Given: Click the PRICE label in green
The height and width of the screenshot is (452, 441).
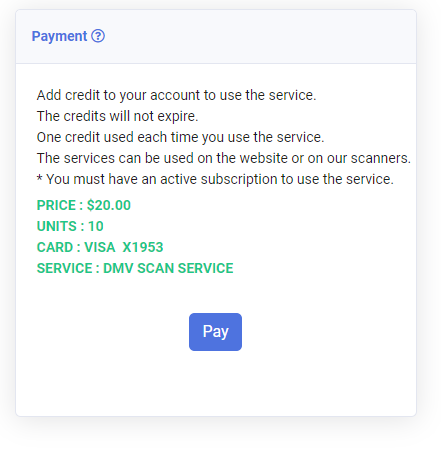Looking at the screenshot, I should 56,205.
